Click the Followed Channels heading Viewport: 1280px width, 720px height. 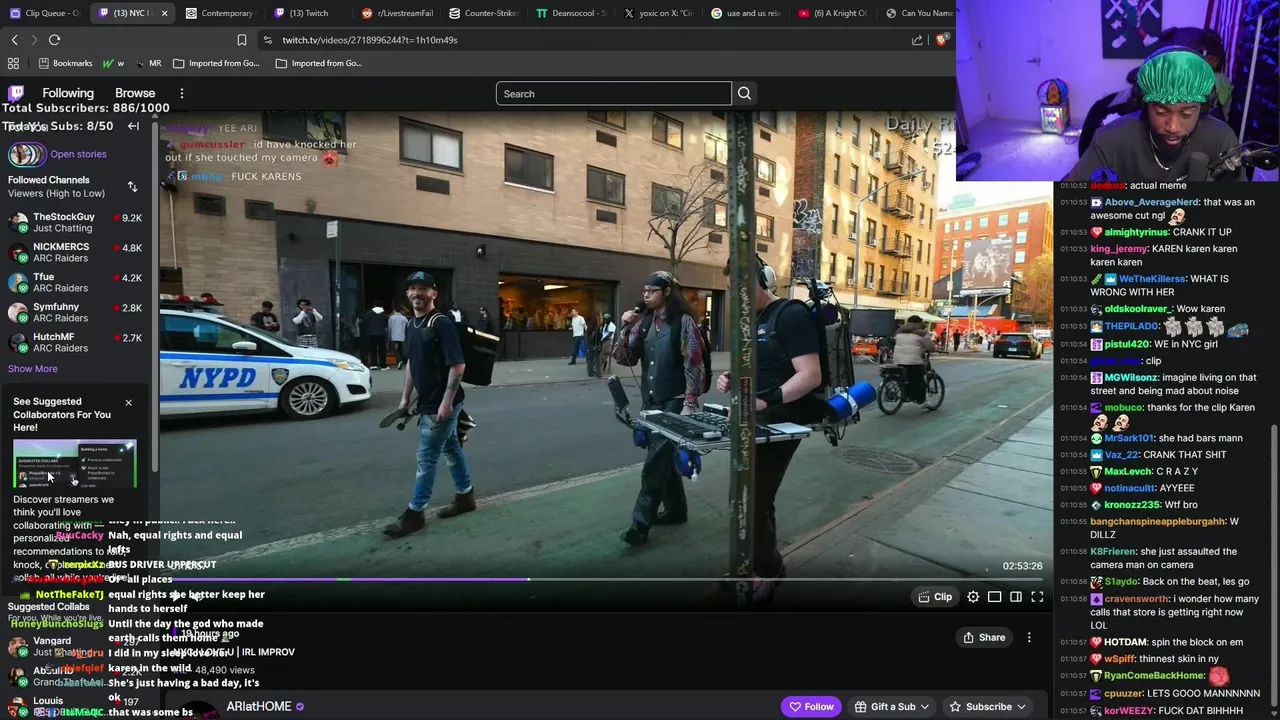point(49,180)
